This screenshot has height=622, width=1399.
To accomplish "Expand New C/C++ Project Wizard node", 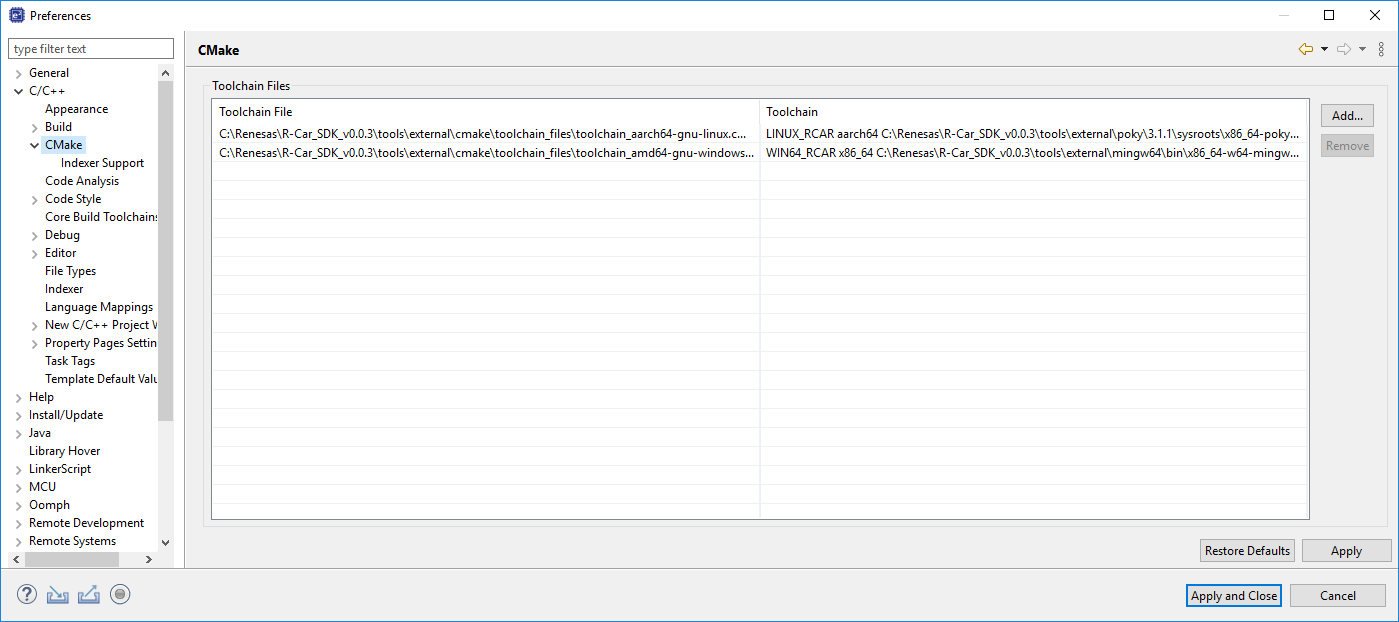I will pos(35,325).
